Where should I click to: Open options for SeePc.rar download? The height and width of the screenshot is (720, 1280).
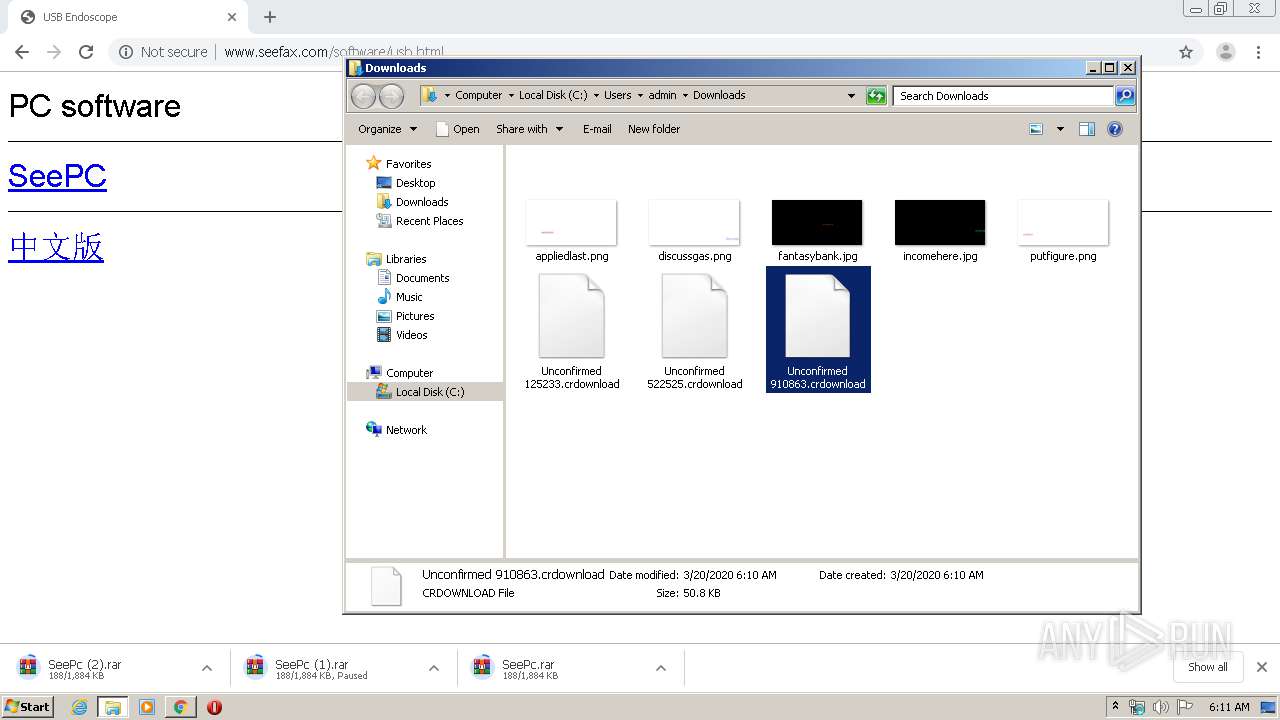pos(661,668)
